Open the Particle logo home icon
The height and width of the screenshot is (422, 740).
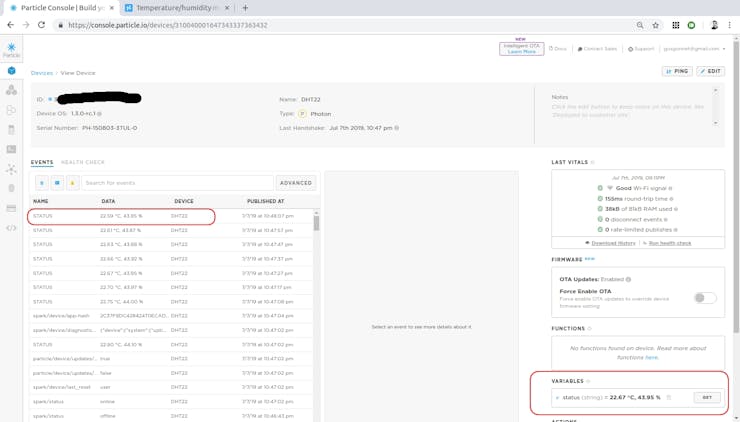tap(11, 49)
